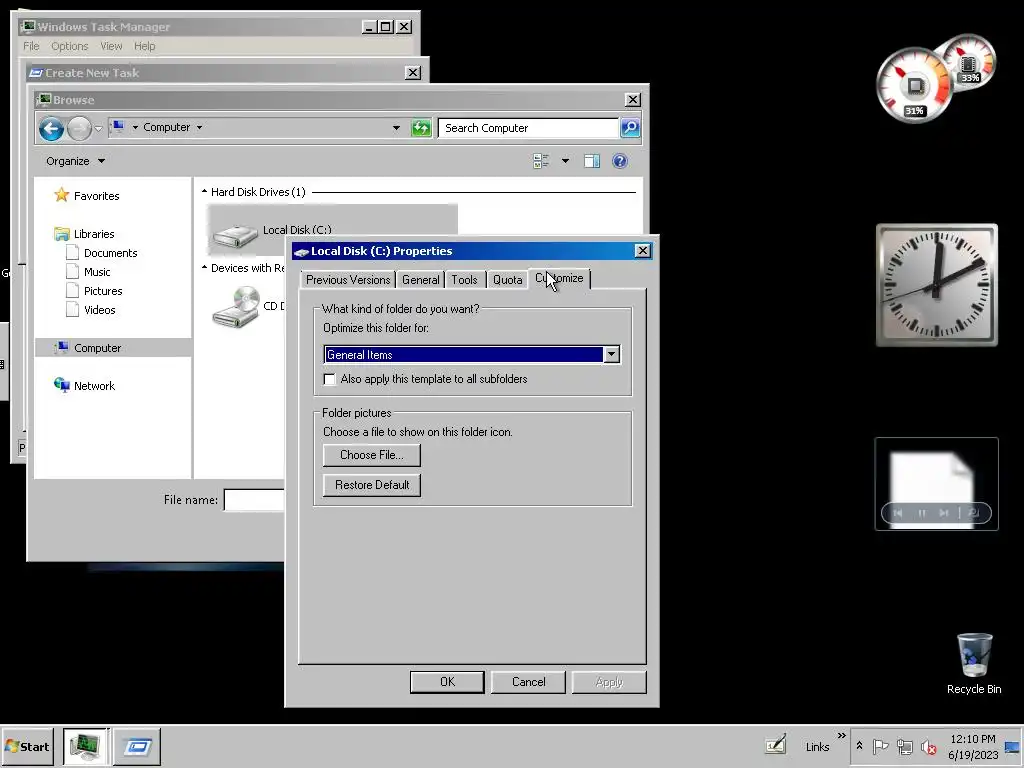Switch to the Tools tab

464,280
